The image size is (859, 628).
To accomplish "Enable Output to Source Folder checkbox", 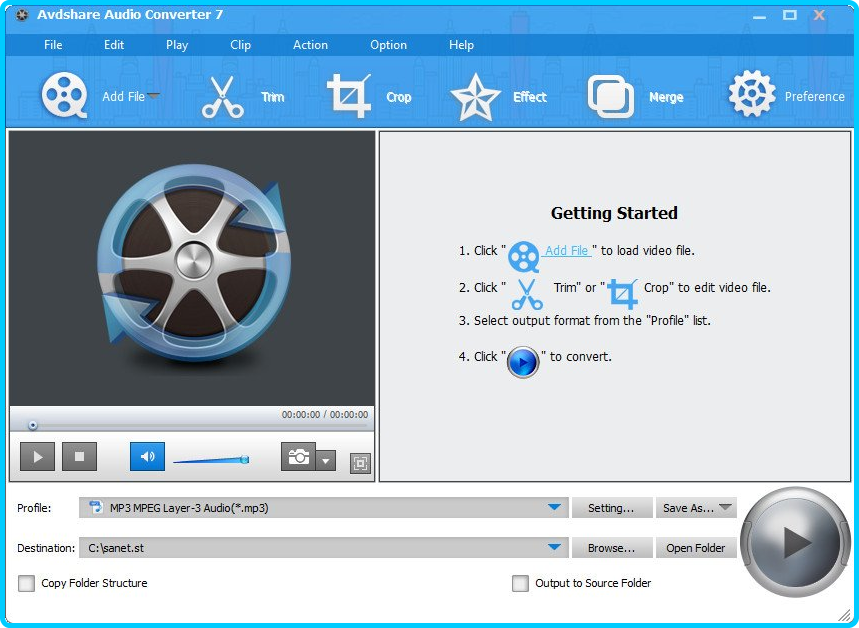I will (x=520, y=583).
